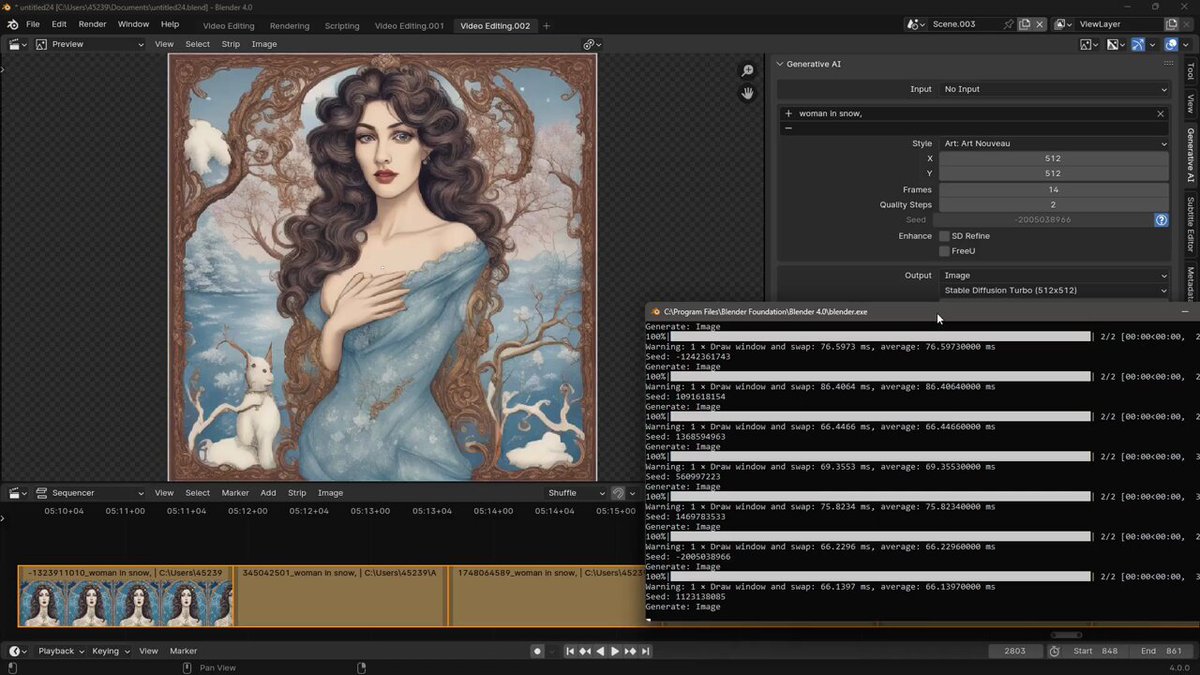Screen dimensions: 1200x675
Task: Open the Keying dropdown in timeline
Action: (x=110, y=651)
